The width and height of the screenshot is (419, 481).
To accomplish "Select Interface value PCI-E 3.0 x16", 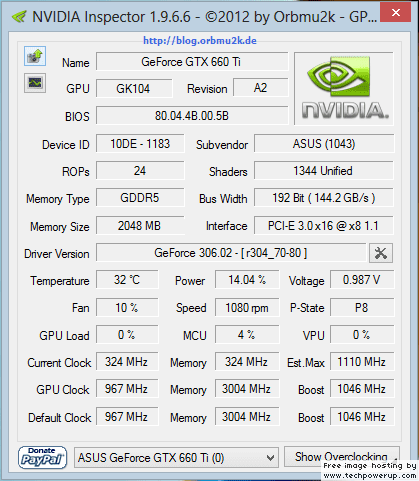I will point(324,226).
